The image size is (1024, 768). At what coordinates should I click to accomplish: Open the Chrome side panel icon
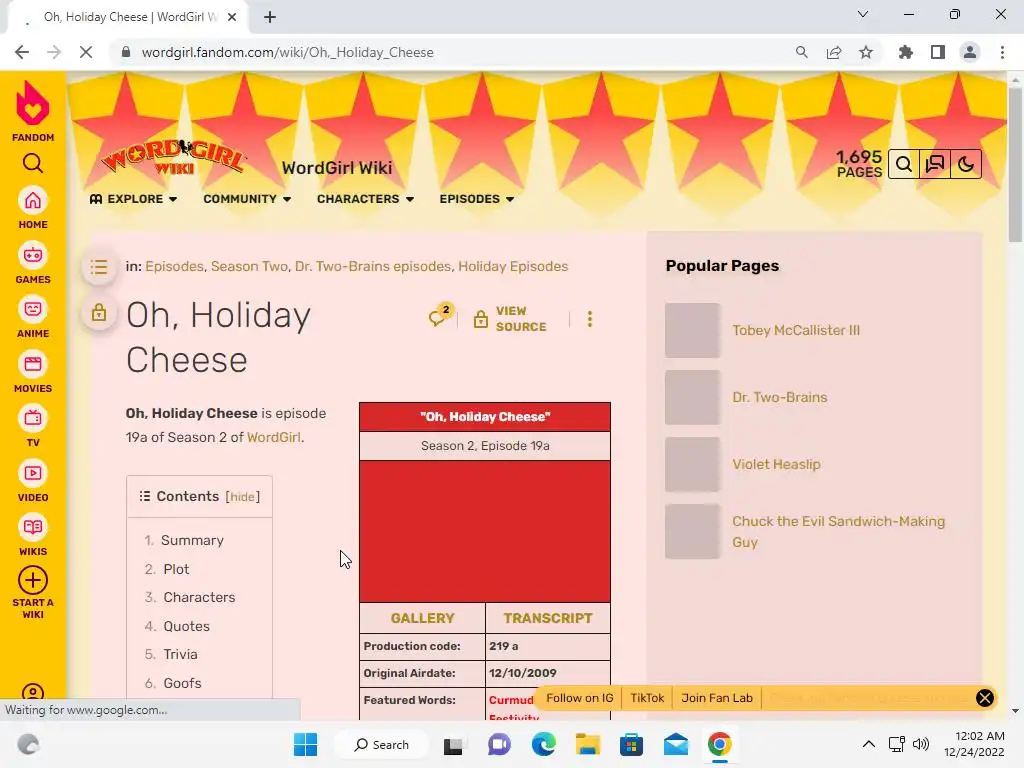[938, 52]
